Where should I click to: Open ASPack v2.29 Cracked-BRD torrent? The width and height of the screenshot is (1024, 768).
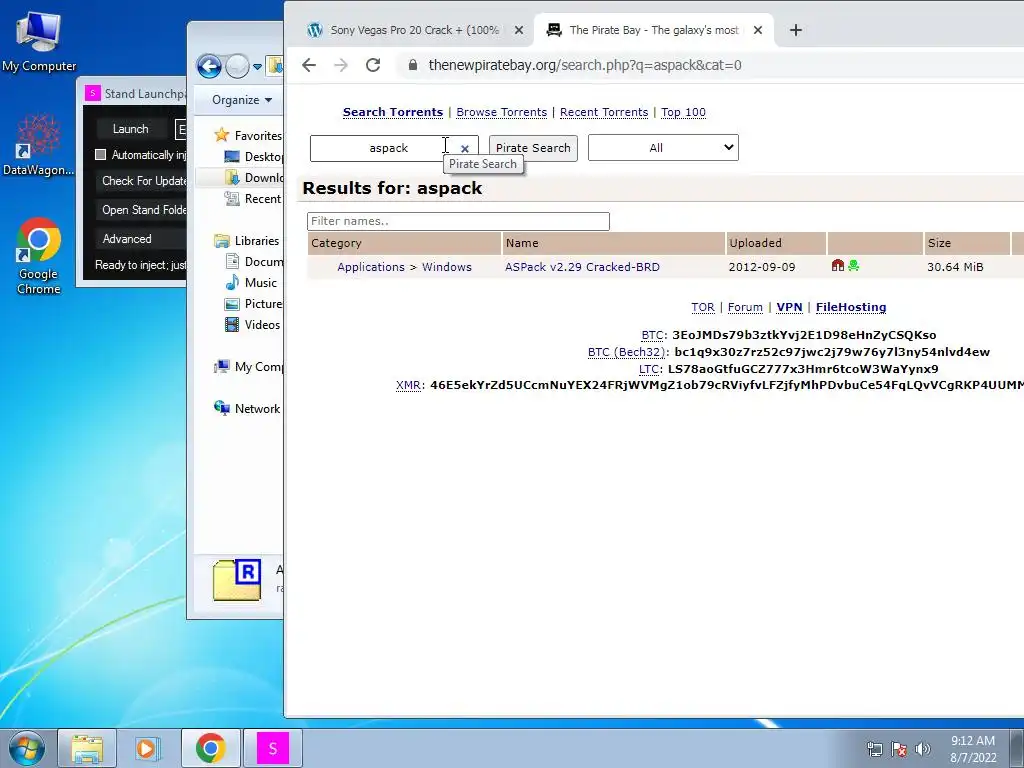point(582,266)
